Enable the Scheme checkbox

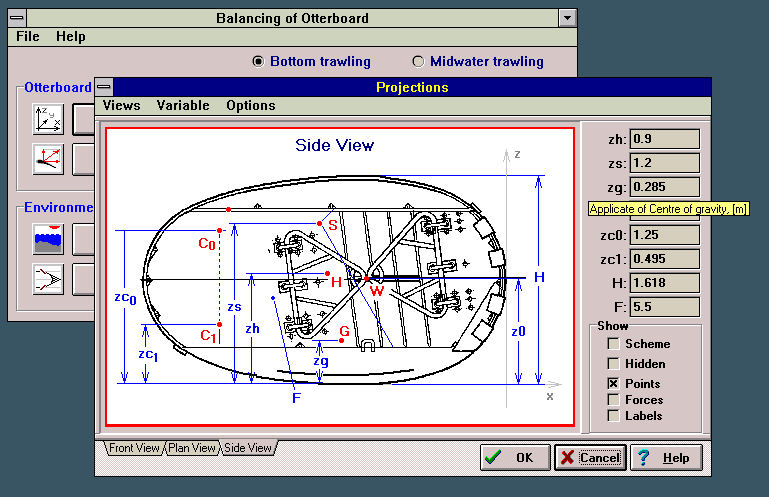click(613, 344)
